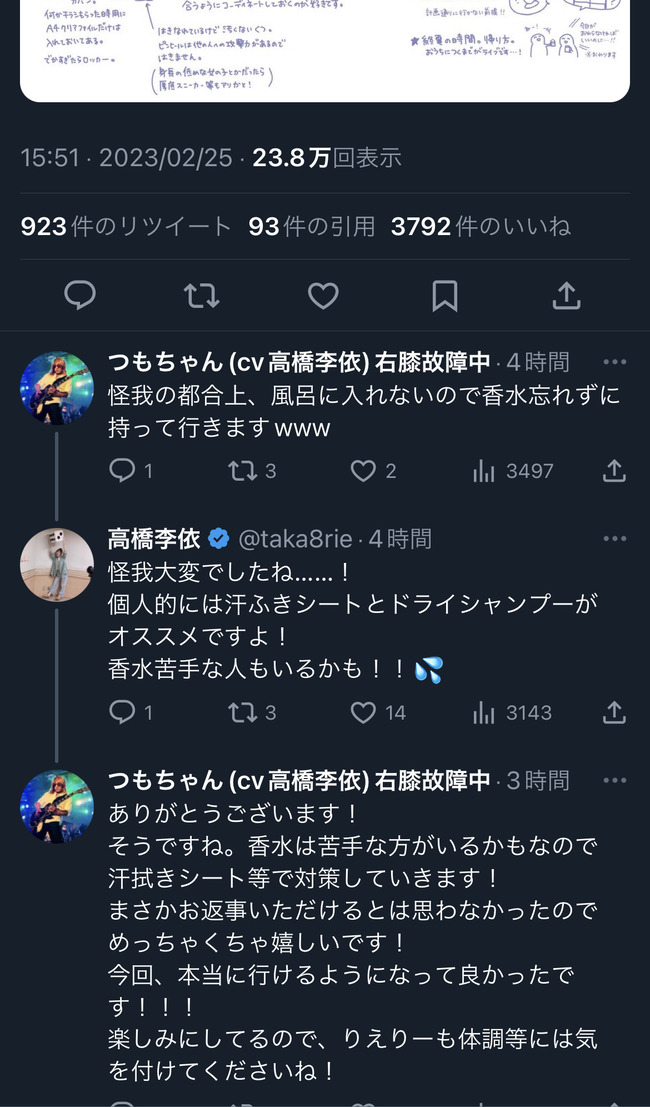
Task: Open more options on つもちゃん's first reply
Action: tap(614, 361)
